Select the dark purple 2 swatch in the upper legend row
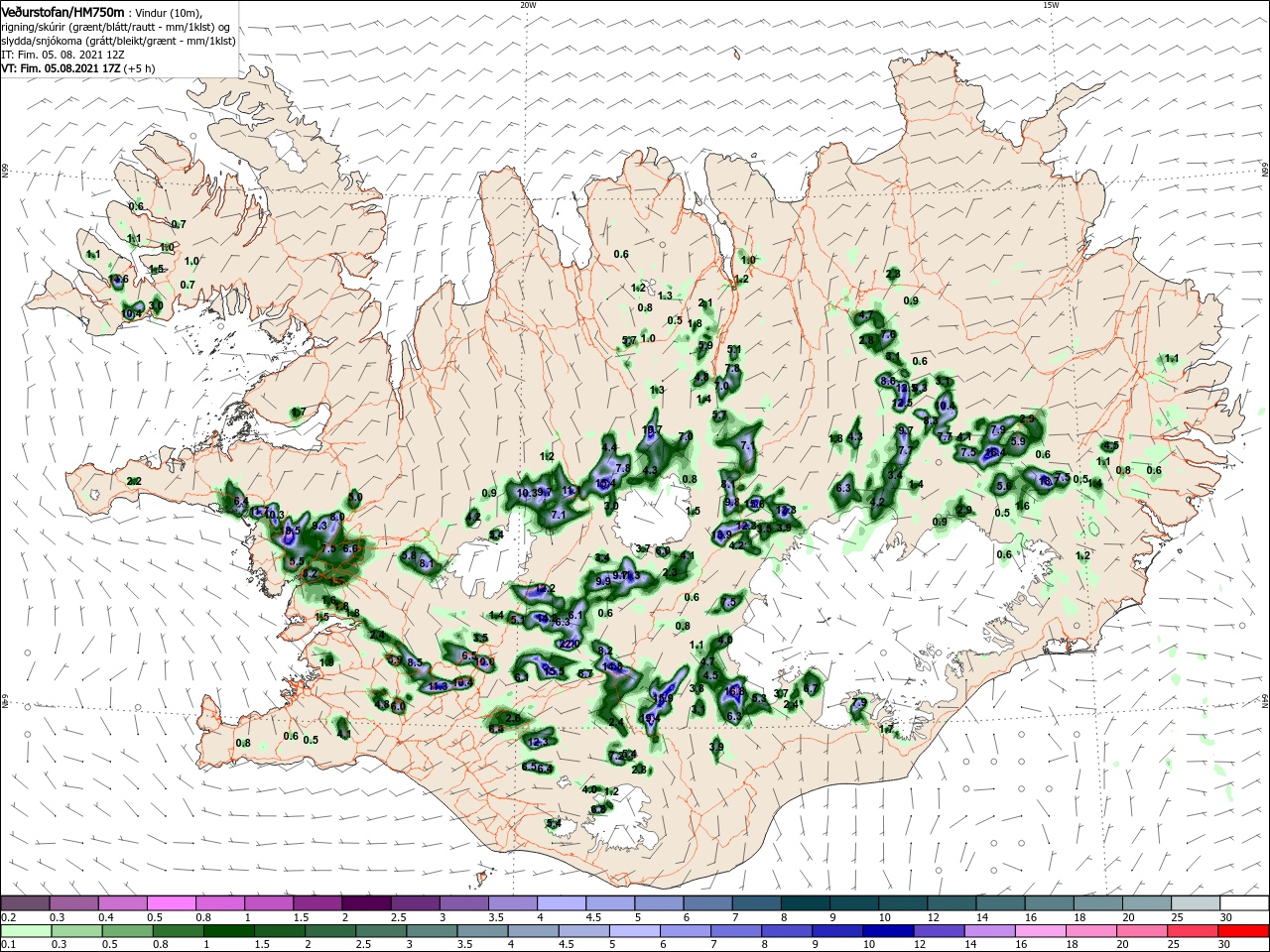This screenshot has height=952, width=1270. pyautogui.click(x=365, y=903)
